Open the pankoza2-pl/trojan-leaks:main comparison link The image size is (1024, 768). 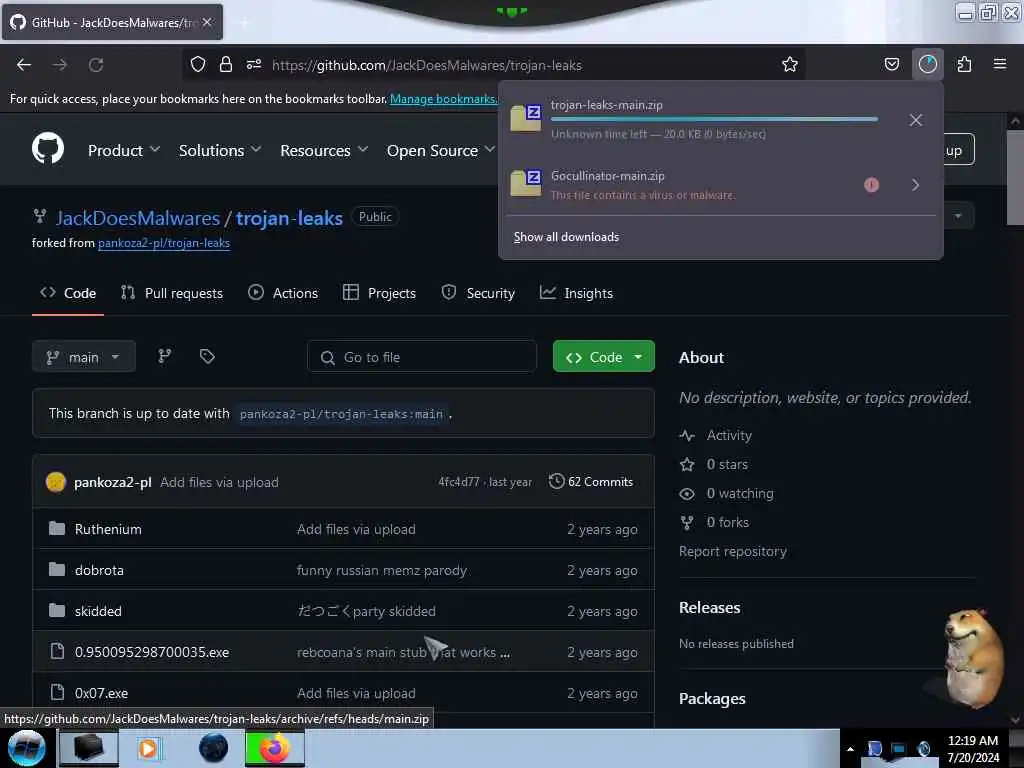(x=341, y=414)
